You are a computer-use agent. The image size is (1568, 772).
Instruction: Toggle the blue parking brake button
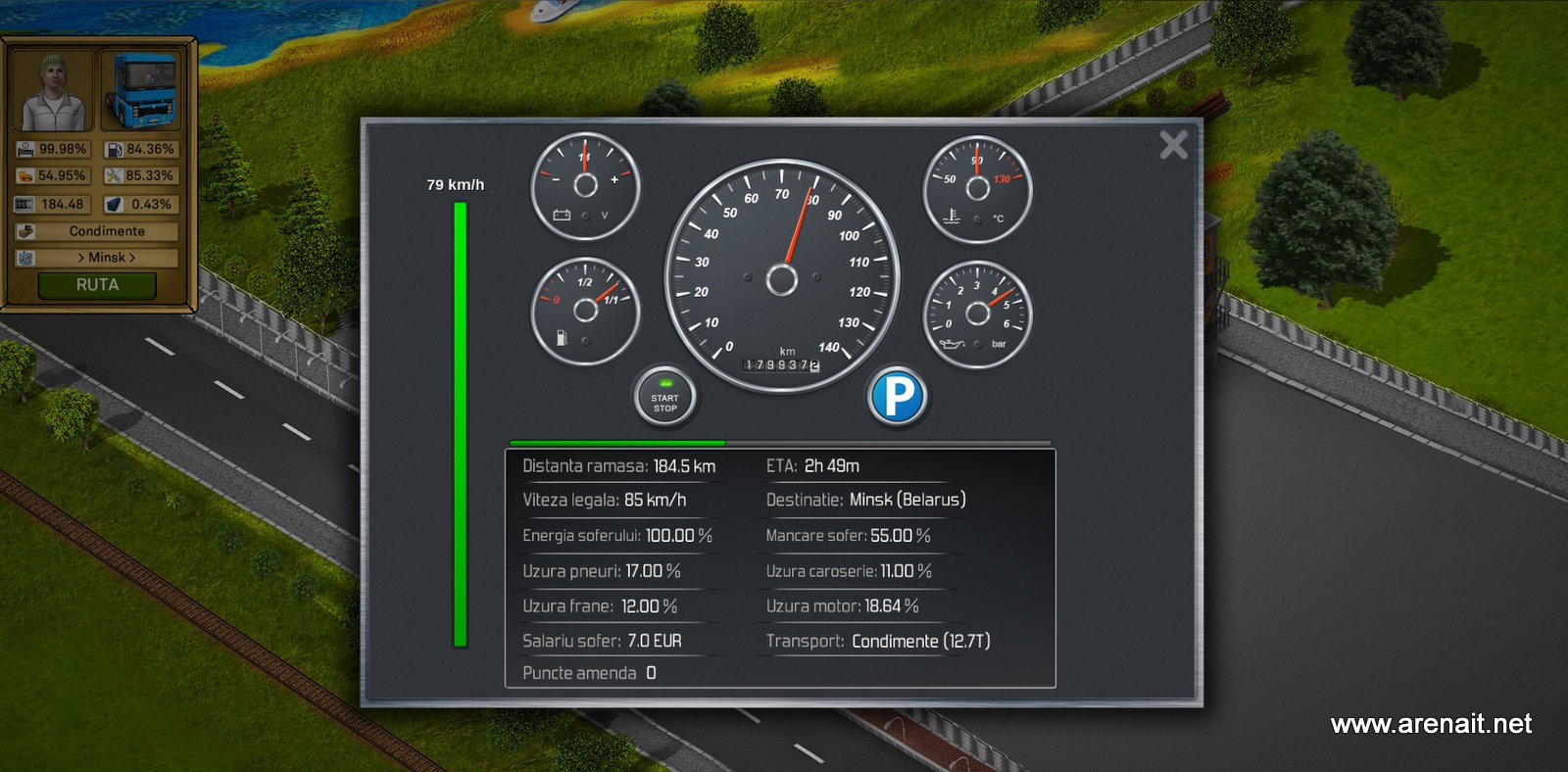[x=897, y=397]
